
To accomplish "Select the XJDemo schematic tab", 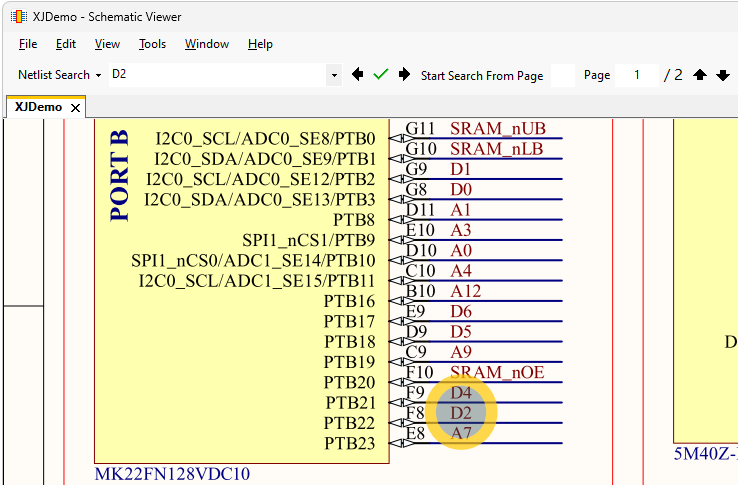I will [x=38, y=107].
